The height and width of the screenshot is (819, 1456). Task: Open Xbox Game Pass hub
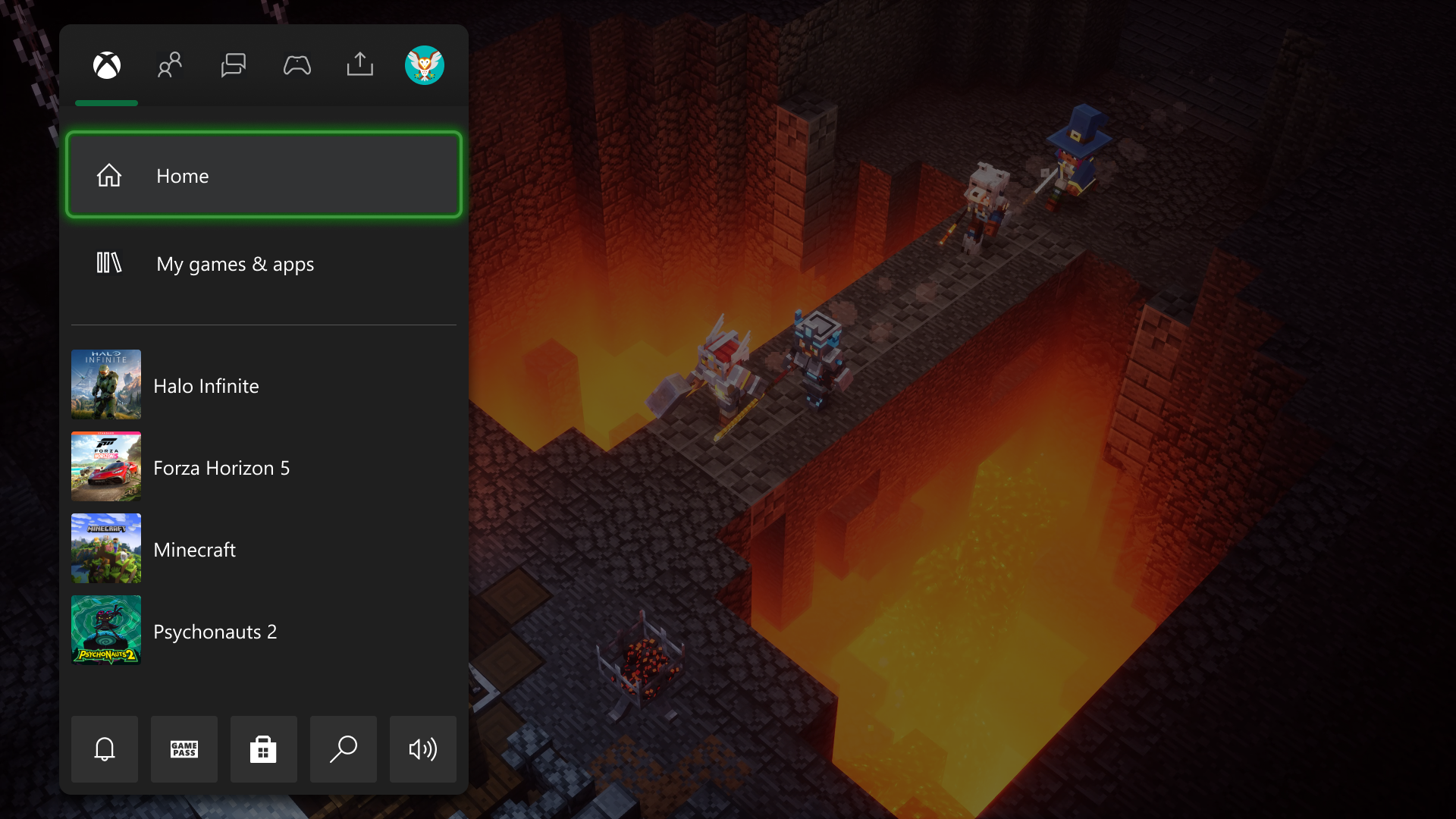coord(184,749)
